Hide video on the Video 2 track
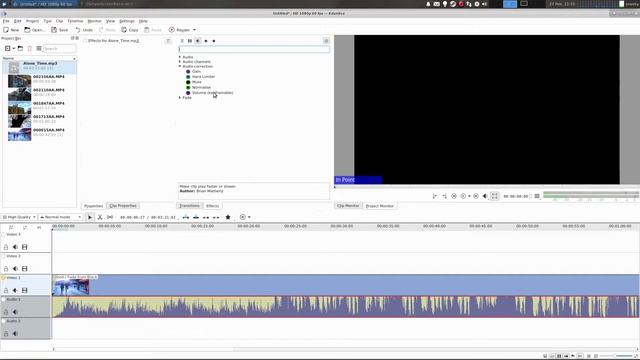Viewport: 640px width, 360px height. point(24,269)
